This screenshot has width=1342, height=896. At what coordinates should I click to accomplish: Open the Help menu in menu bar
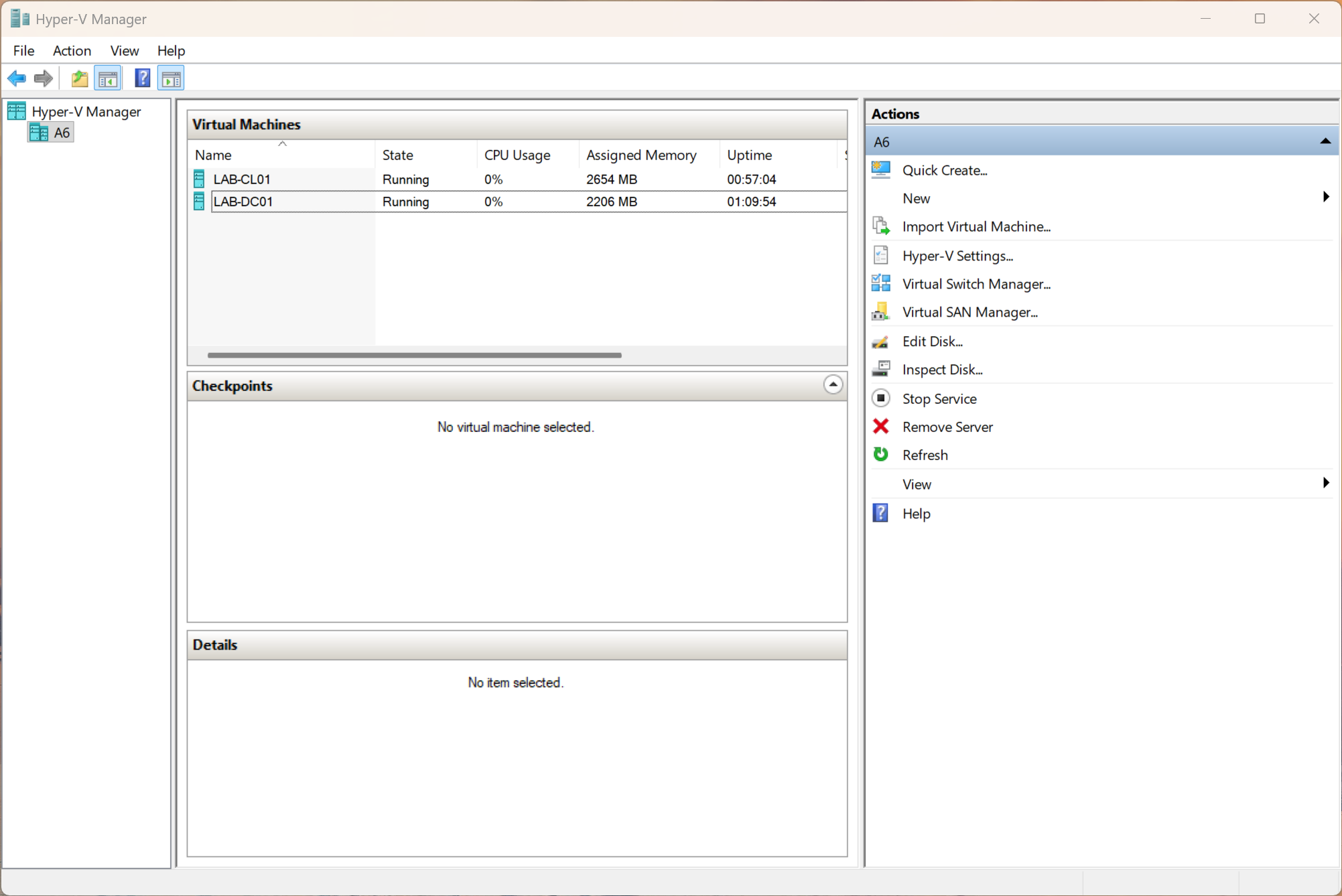click(x=171, y=51)
